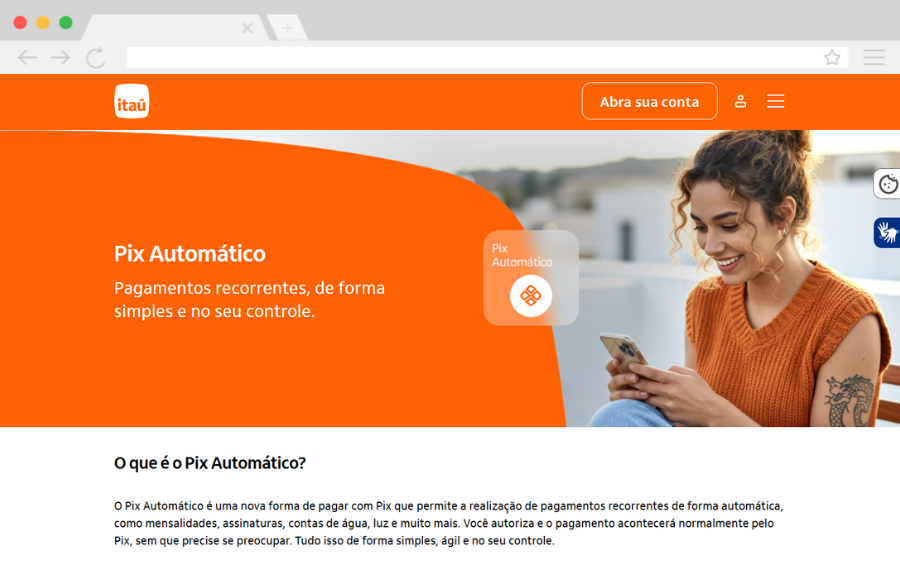The width and height of the screenshot is (900, 563).
Task: Go back with browser back arrow
Action: pyautogui.click(x=27, y=57)
